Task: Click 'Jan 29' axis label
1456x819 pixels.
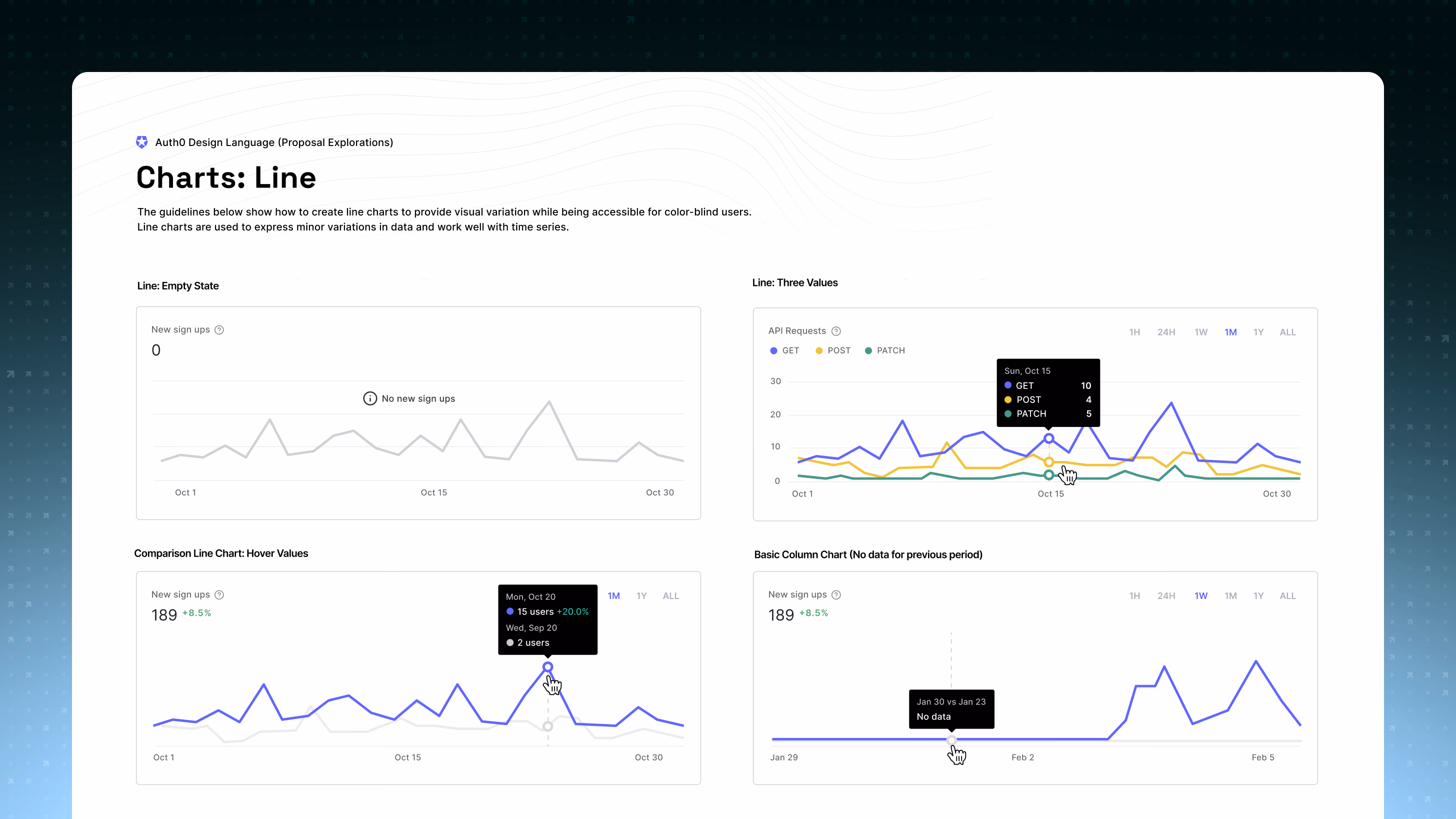Action: pos(784,757)
